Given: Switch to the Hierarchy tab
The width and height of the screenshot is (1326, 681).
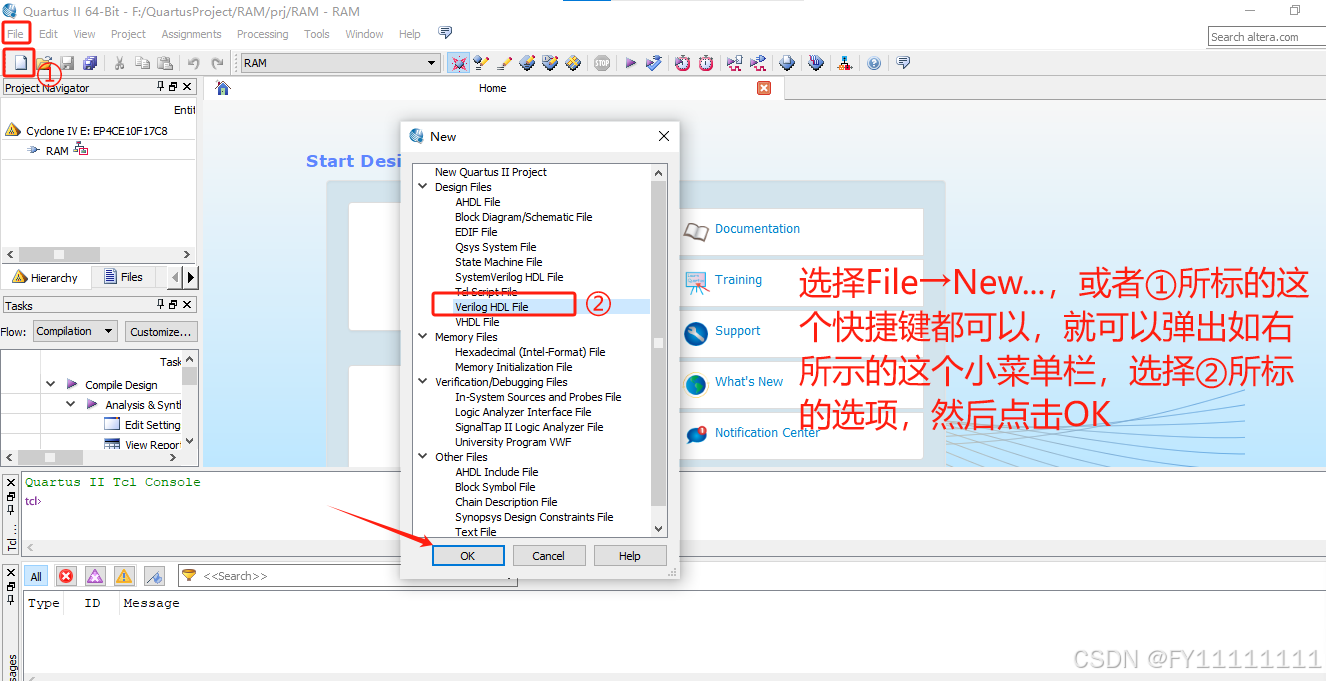Looking at the screenshot, I should [x=45, y=277].
